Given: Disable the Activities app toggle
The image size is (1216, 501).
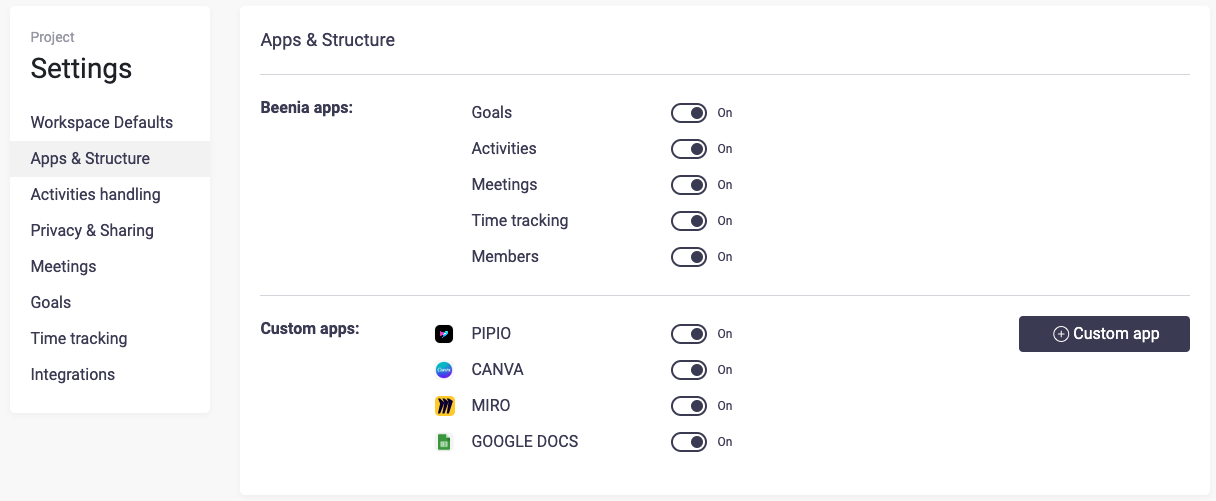Looking at the screenshot, I should [x=689, y=149].
